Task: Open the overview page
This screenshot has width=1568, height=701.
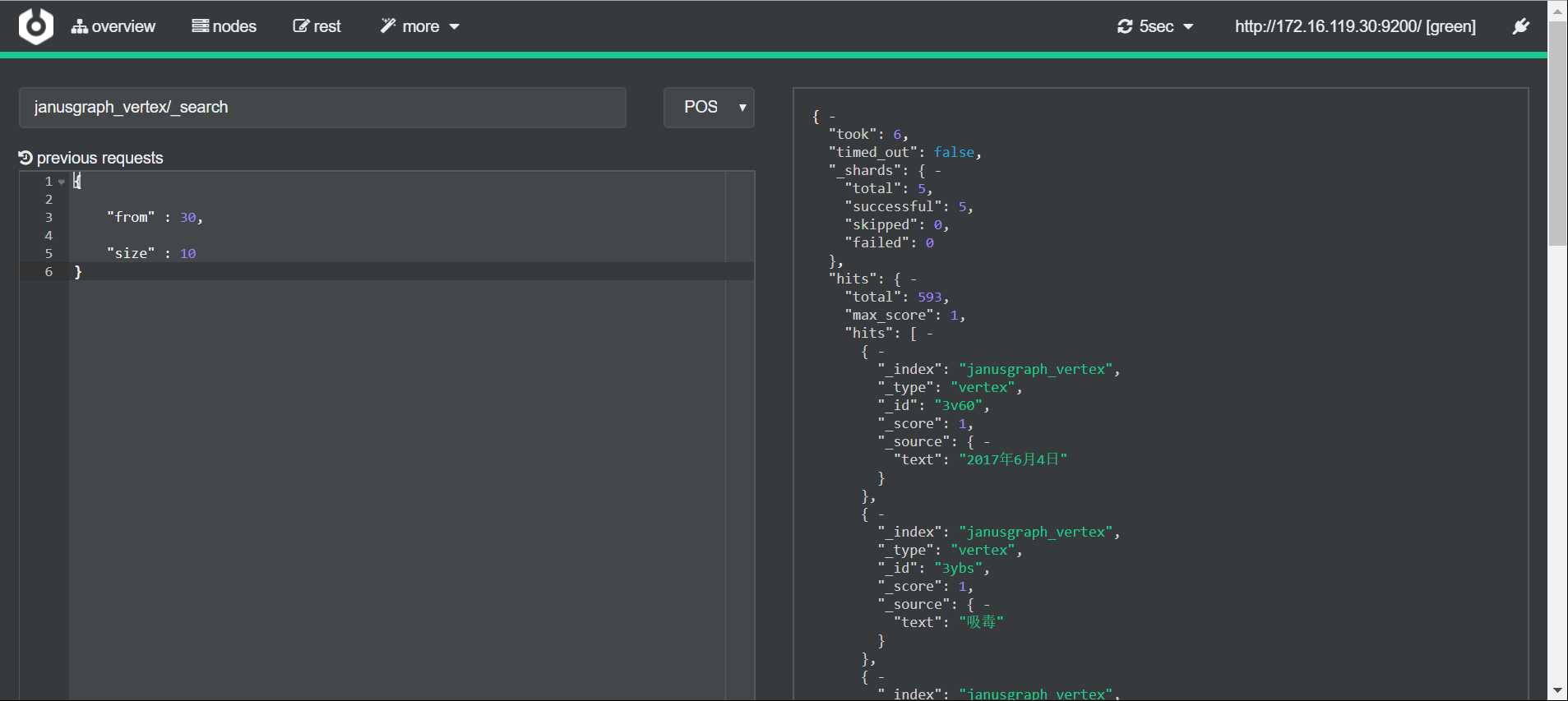Action: (x=113, y=26)
